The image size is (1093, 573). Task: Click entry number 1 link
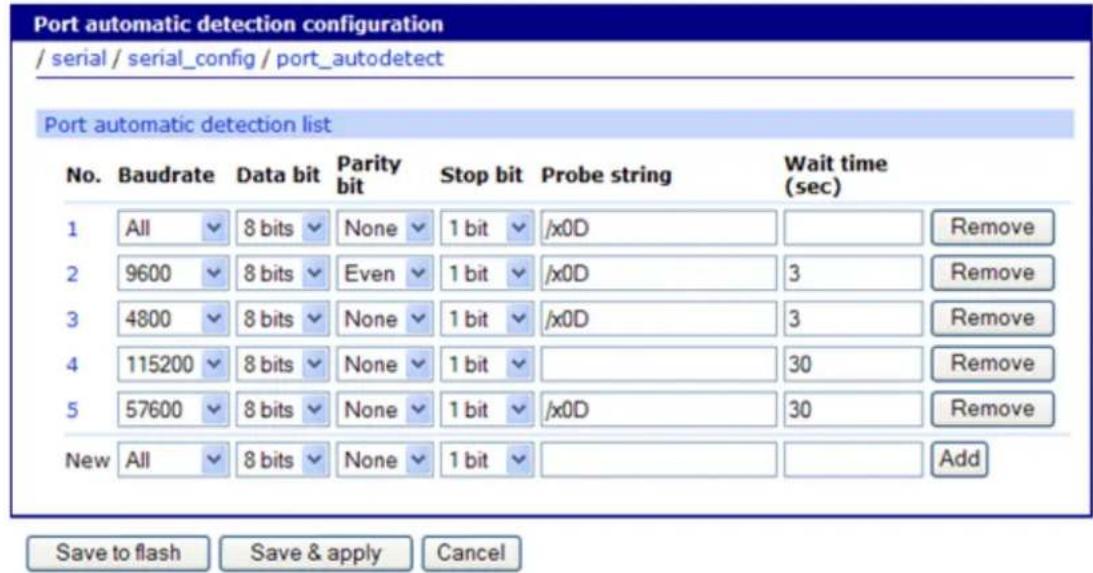[x=72, y=229]
